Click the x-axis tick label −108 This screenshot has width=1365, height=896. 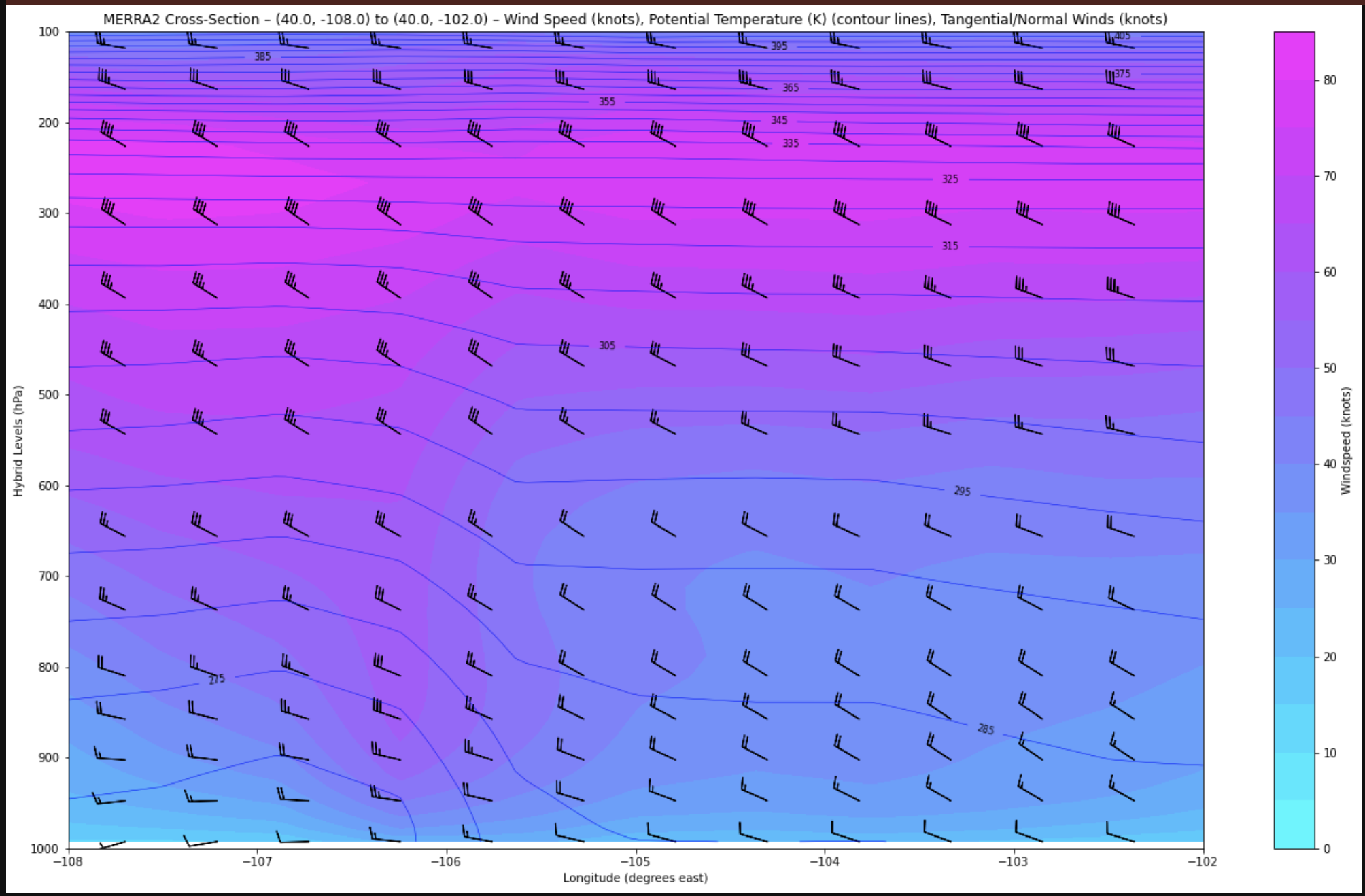pos(68,862)
